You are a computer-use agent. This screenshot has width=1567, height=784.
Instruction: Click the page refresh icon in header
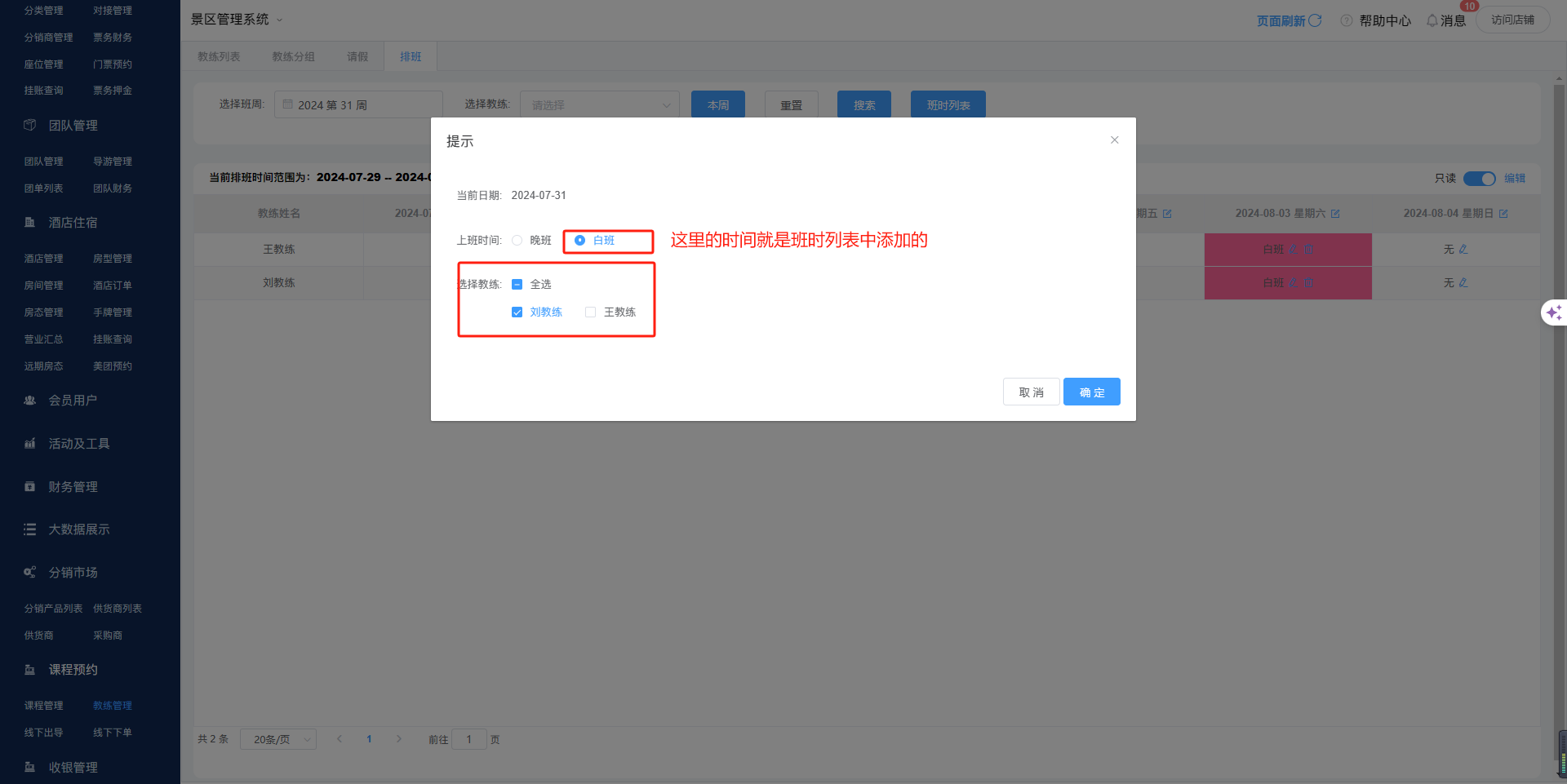(1315, 20)
